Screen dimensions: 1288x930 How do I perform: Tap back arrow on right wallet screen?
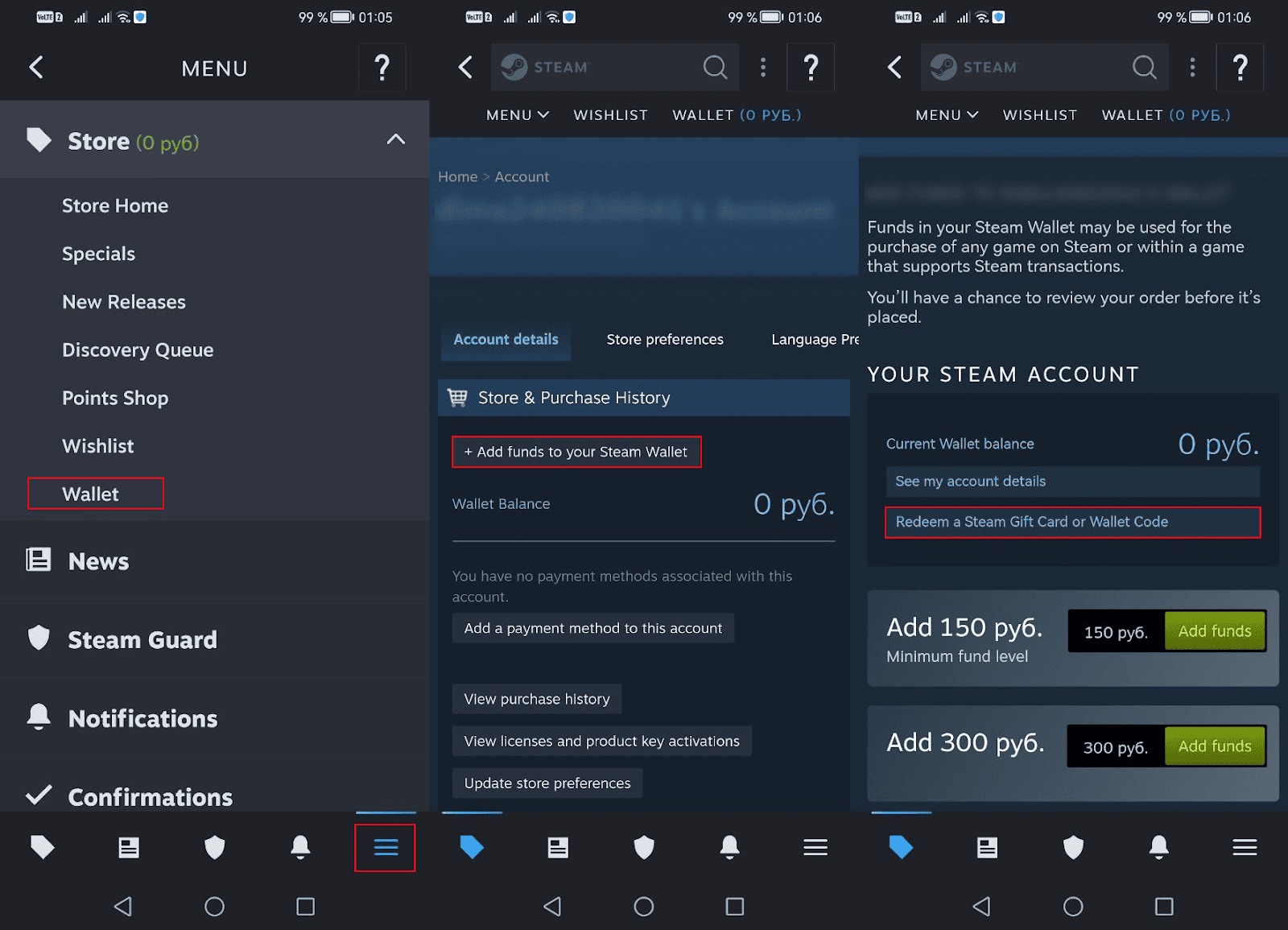coord(894,67)
